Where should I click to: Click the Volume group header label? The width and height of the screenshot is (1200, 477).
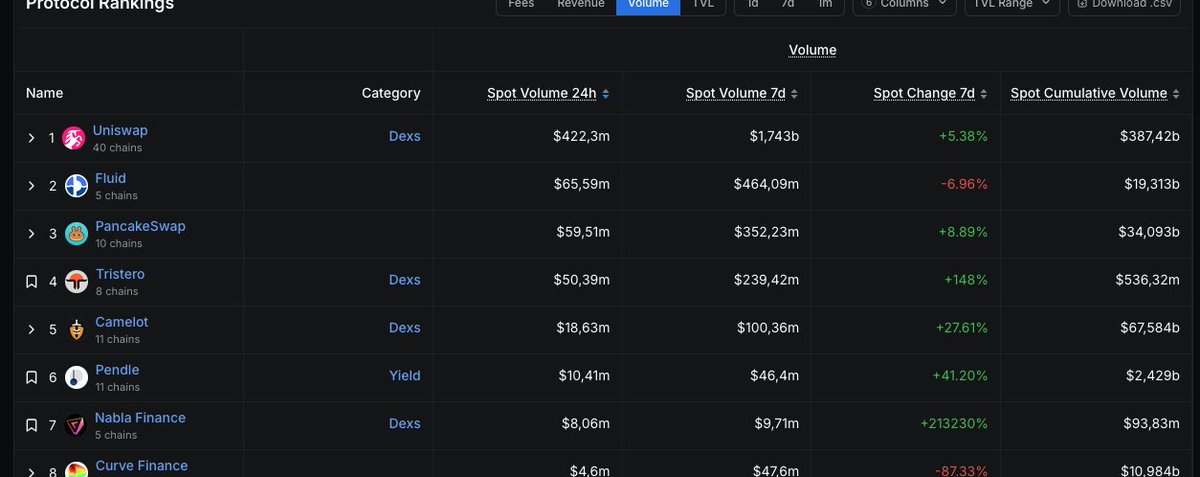813,50
